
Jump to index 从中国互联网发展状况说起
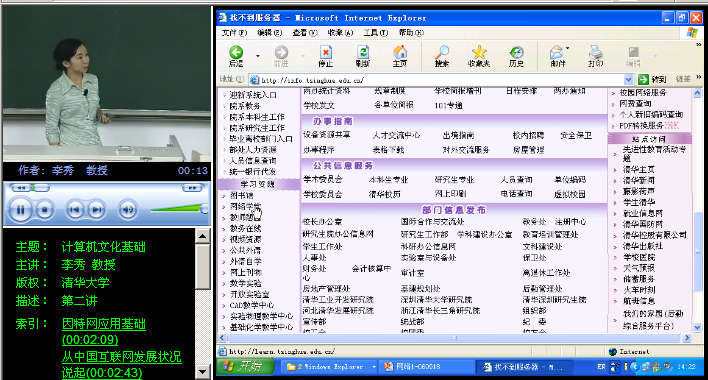121,365
